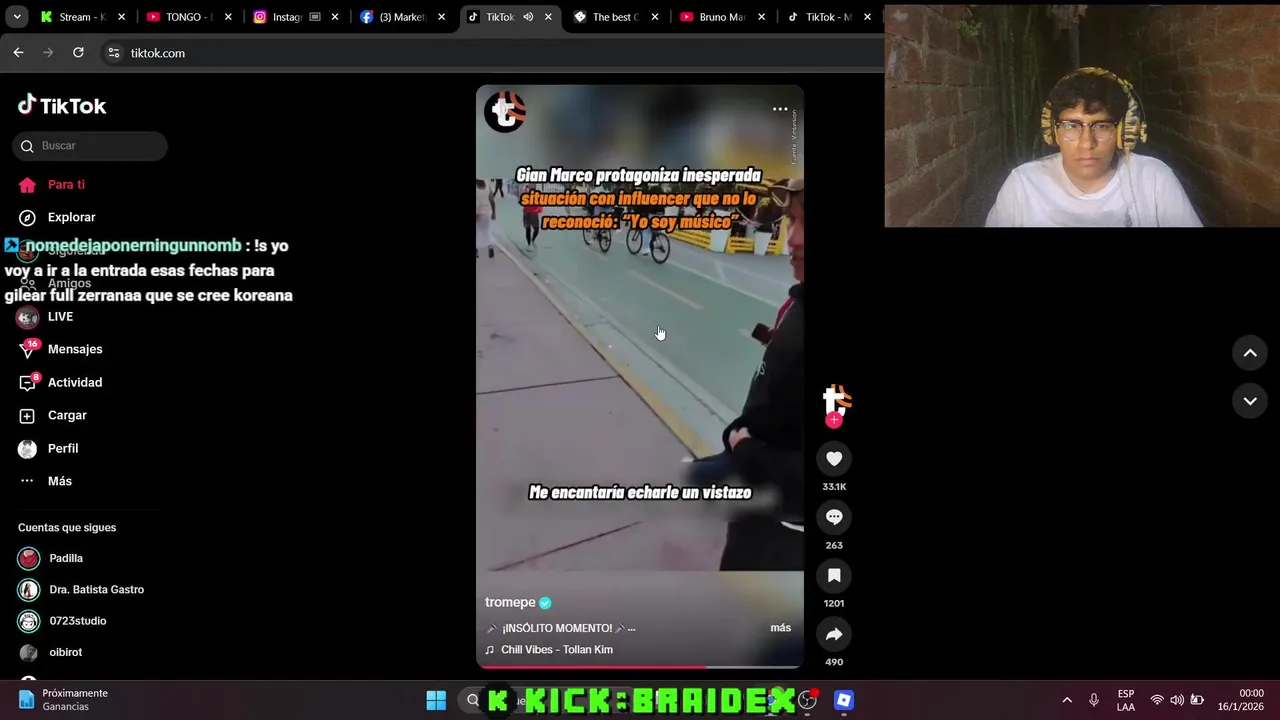Open tromepe username under video

(x=510, y=602)
